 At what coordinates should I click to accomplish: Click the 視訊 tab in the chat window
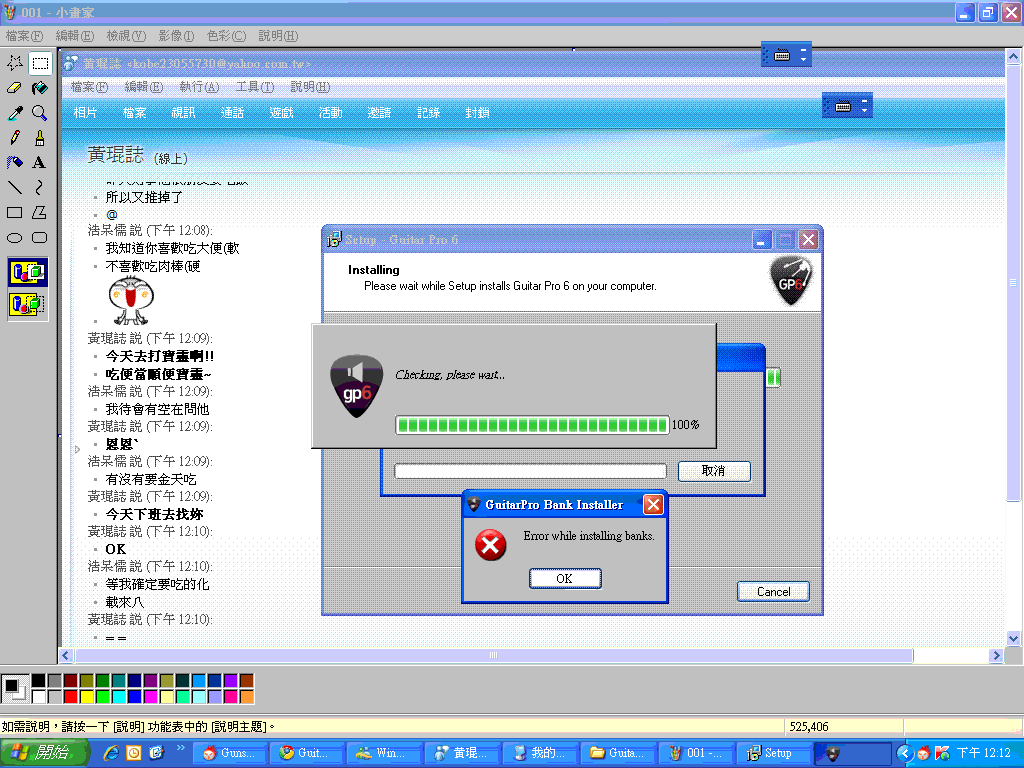coord(184,112)
